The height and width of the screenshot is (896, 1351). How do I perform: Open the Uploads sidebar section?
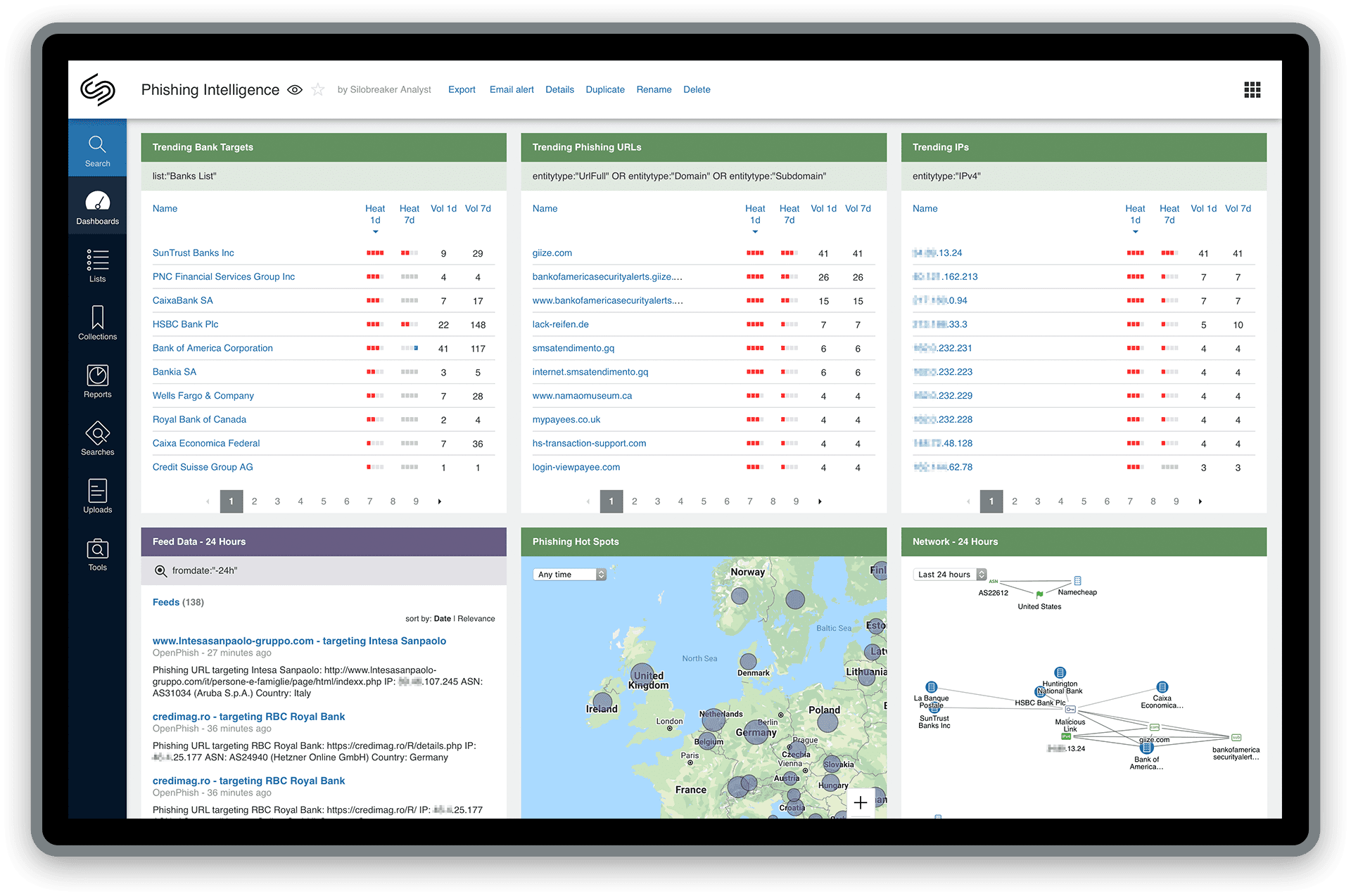(x=97, y=495)
